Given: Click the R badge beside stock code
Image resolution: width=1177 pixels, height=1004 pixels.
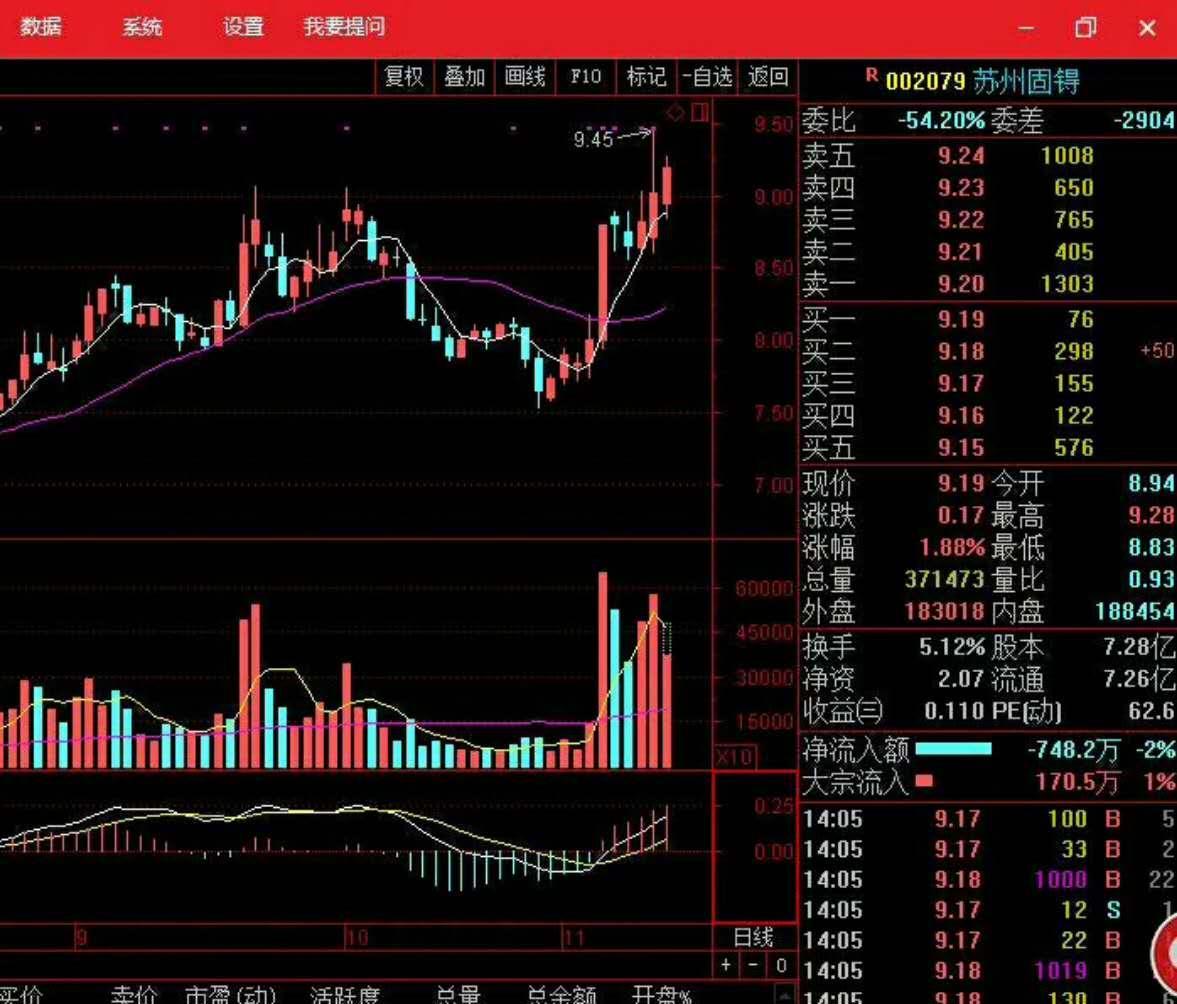Looking at the screenshot, I should [871, 74].
